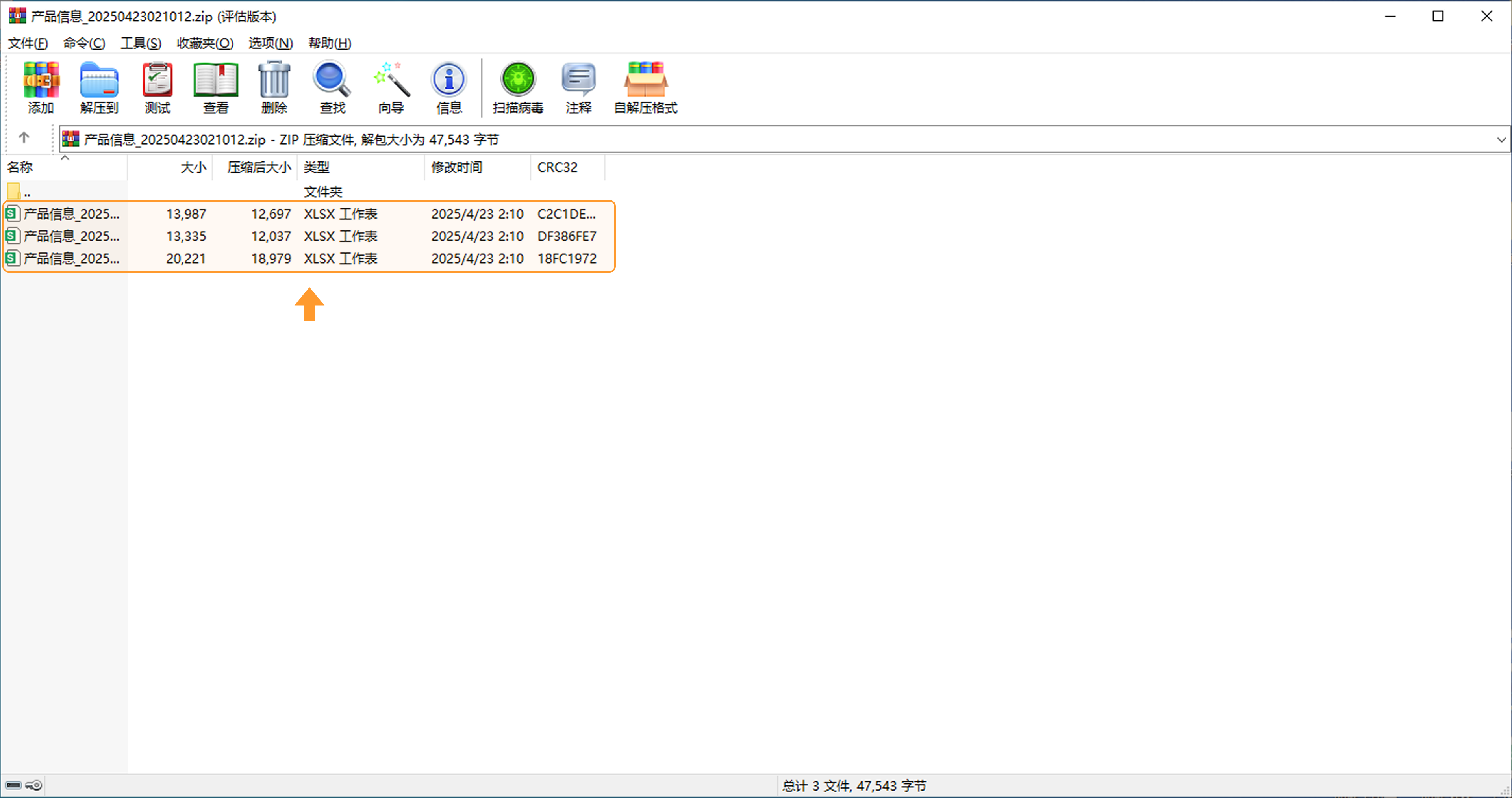Screen dimensions: 1512x798
Task: Sort by the 名称 column header
Action: (20, 167)
